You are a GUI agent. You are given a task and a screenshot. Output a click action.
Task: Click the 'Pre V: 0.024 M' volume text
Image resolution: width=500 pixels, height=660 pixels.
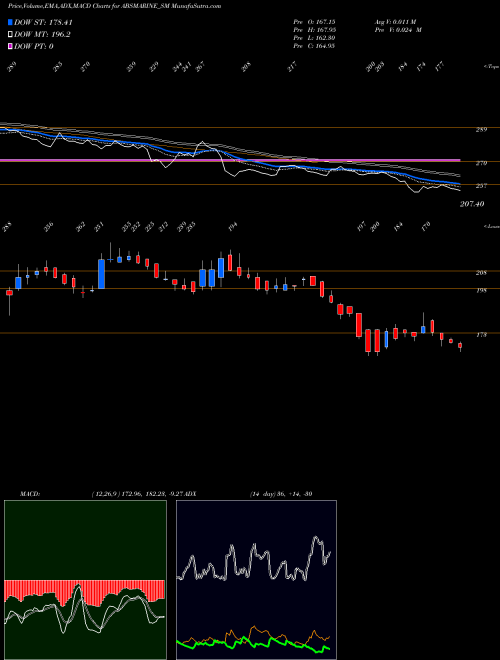[398, 30]
